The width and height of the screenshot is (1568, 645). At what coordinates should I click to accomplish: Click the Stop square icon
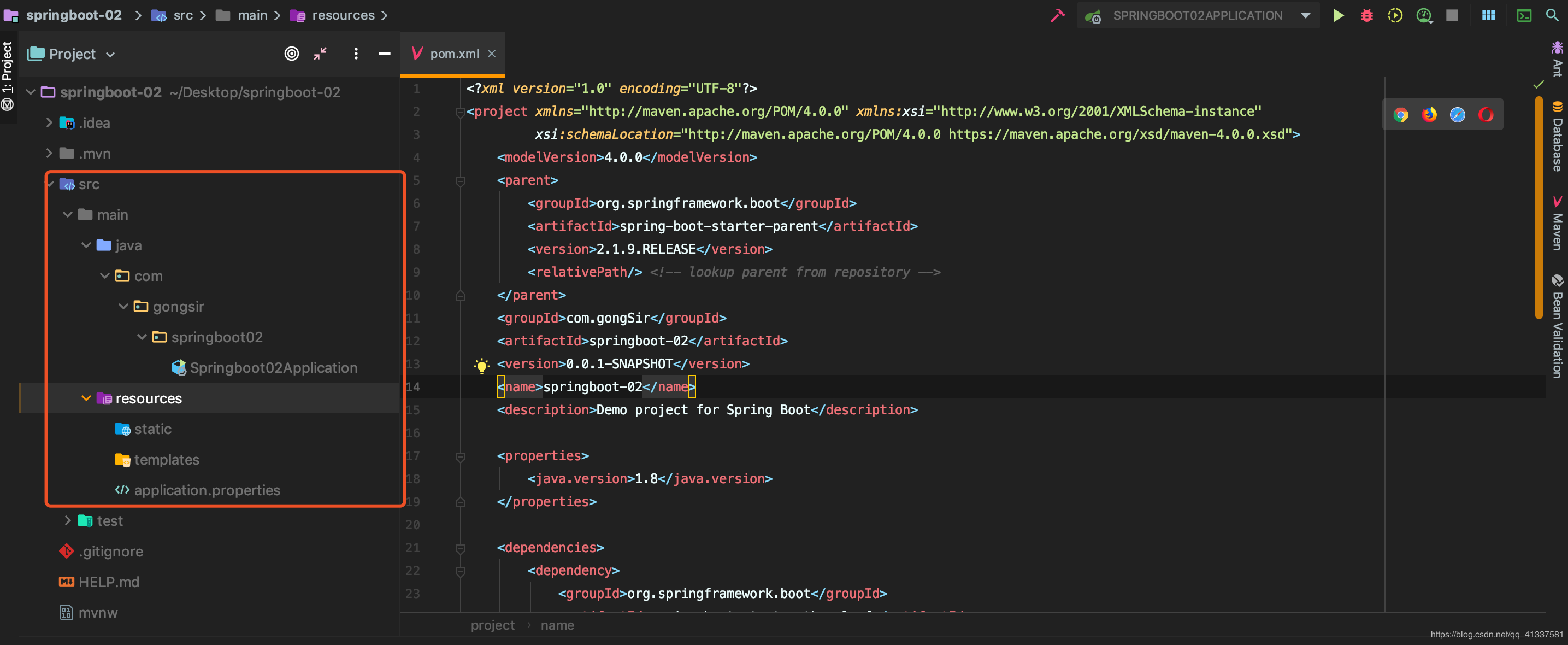pos(1452,16)
